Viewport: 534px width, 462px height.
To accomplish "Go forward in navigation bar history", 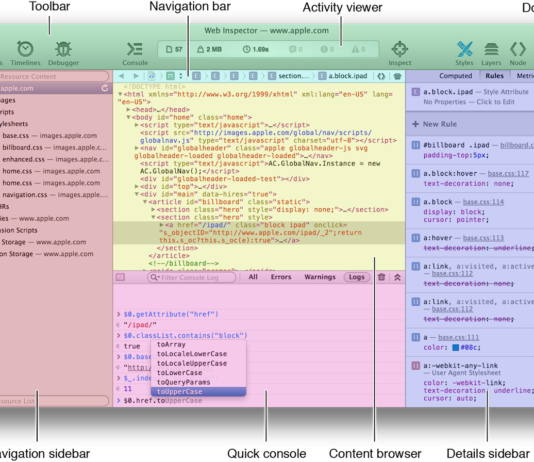I will pyautogui.click(x=136, y=76).
